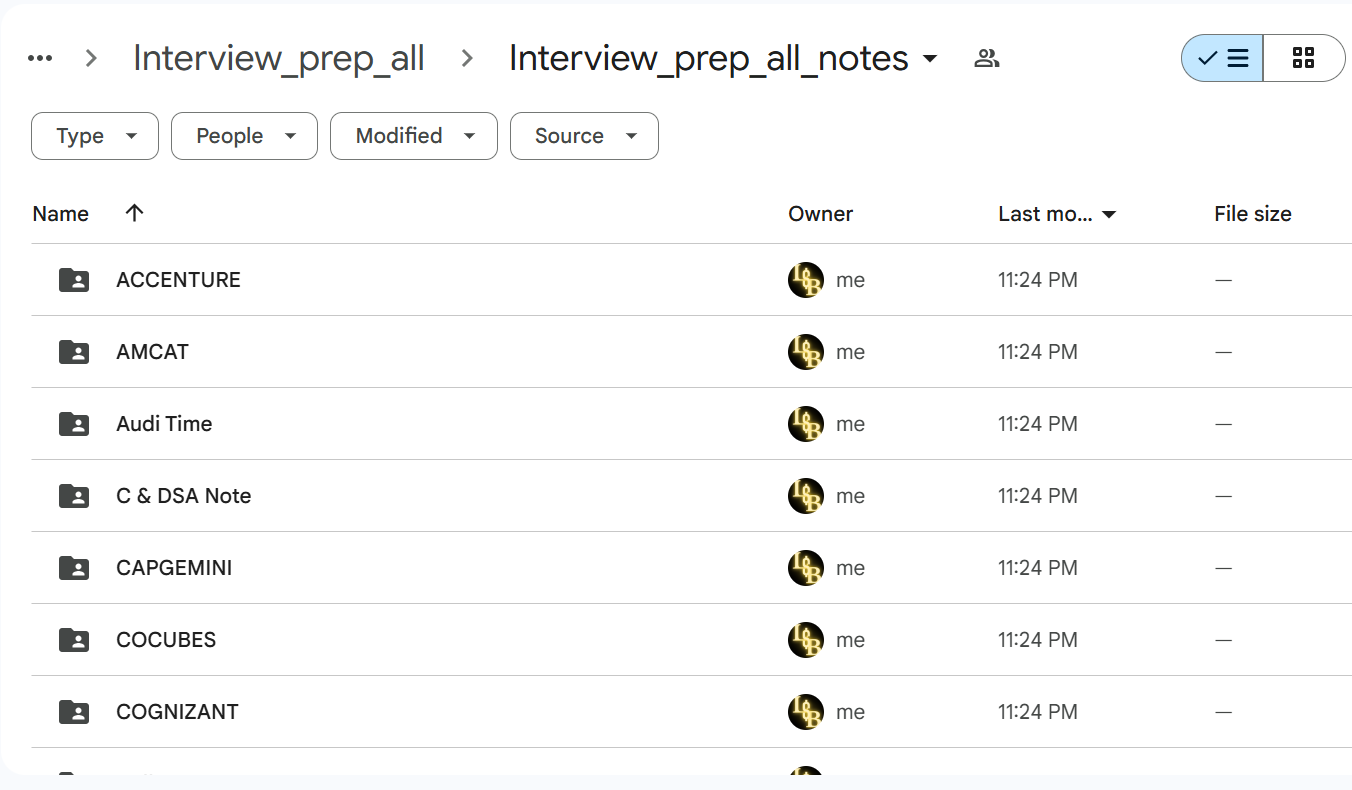Open the Source filter dropdown

click(x=584, y=136)
